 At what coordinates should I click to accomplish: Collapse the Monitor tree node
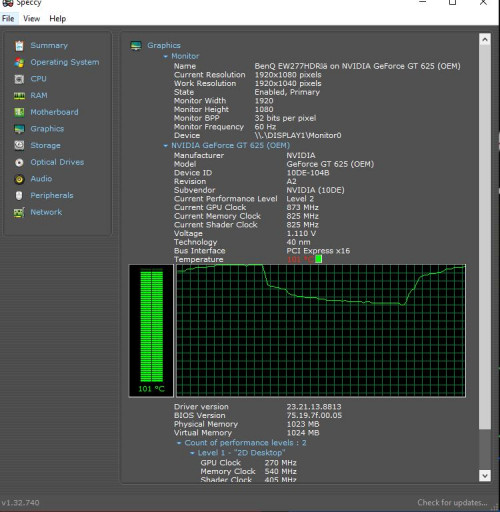tap(165, 56)
